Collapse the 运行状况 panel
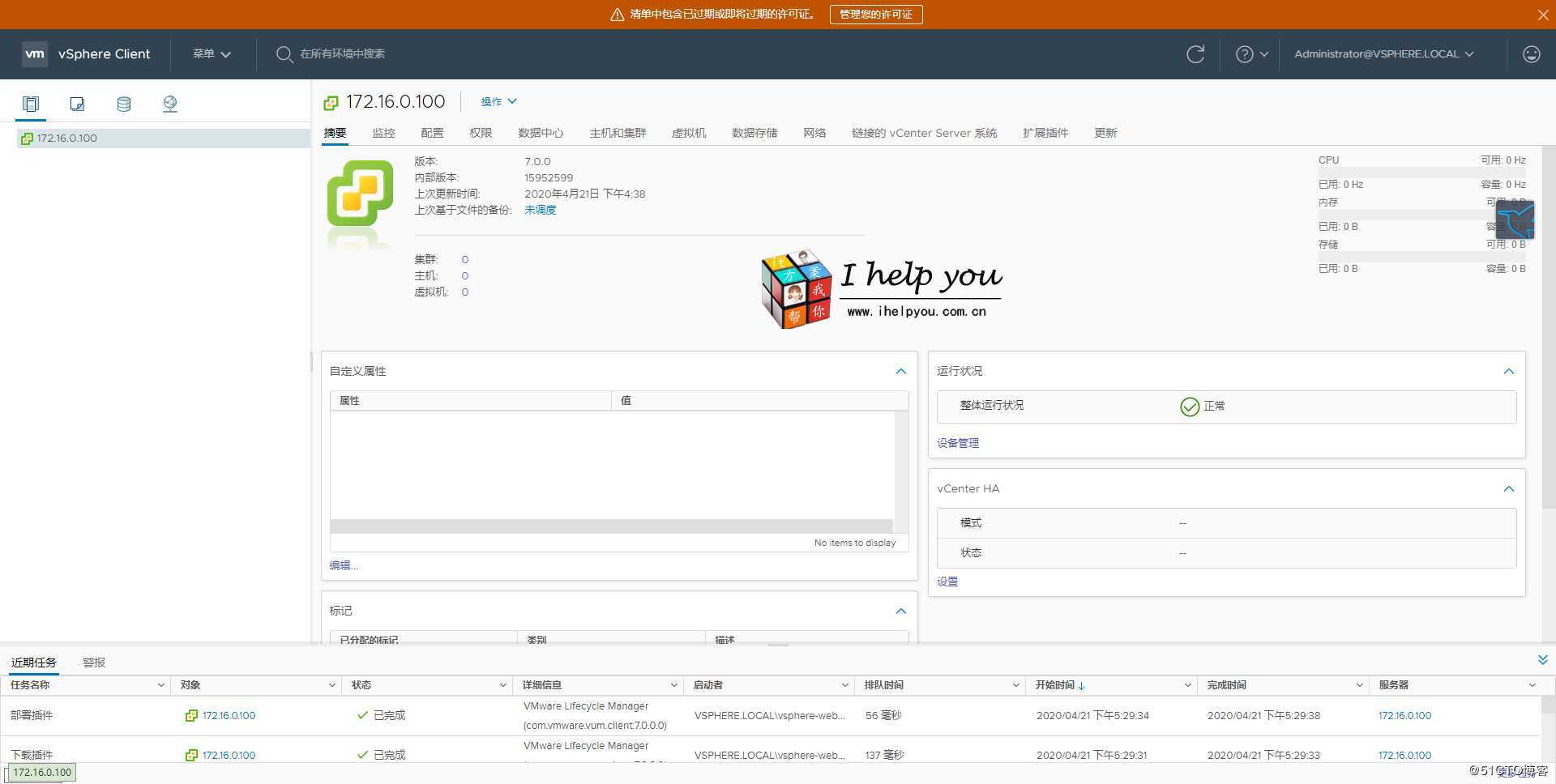Viewport: 1556px width, 784px height. (1509, 371)
